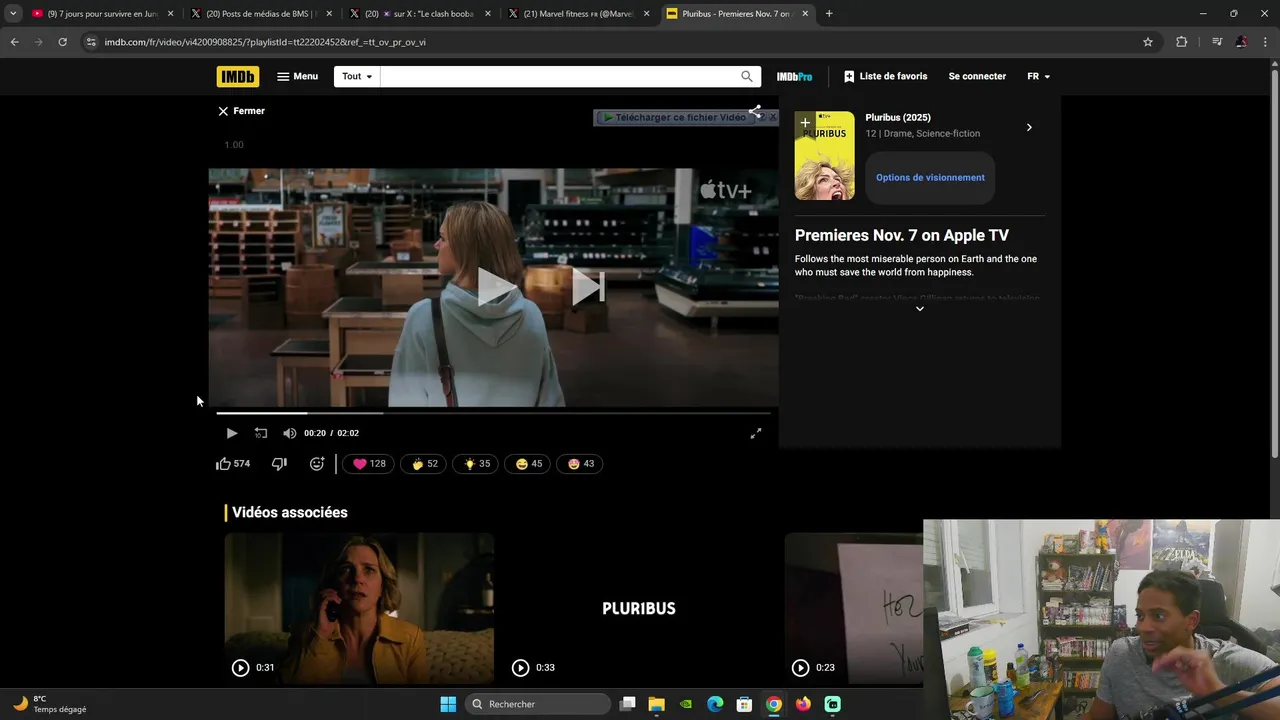Screen dimensions: 1280x720
Task: Add Pluribus poster to watchlist
Action: (805, 123)
